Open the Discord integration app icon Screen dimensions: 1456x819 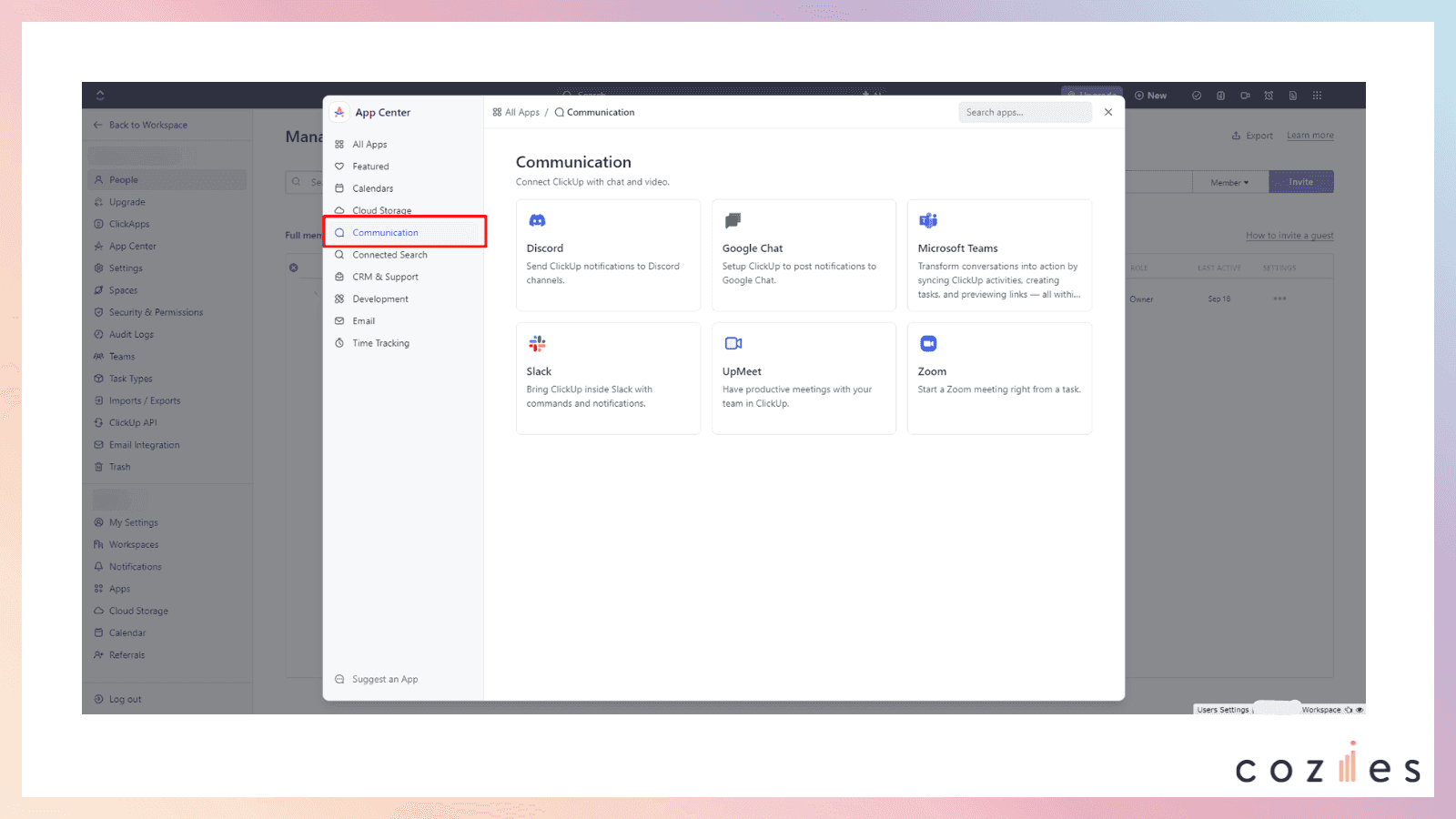(x=537, y=219)
